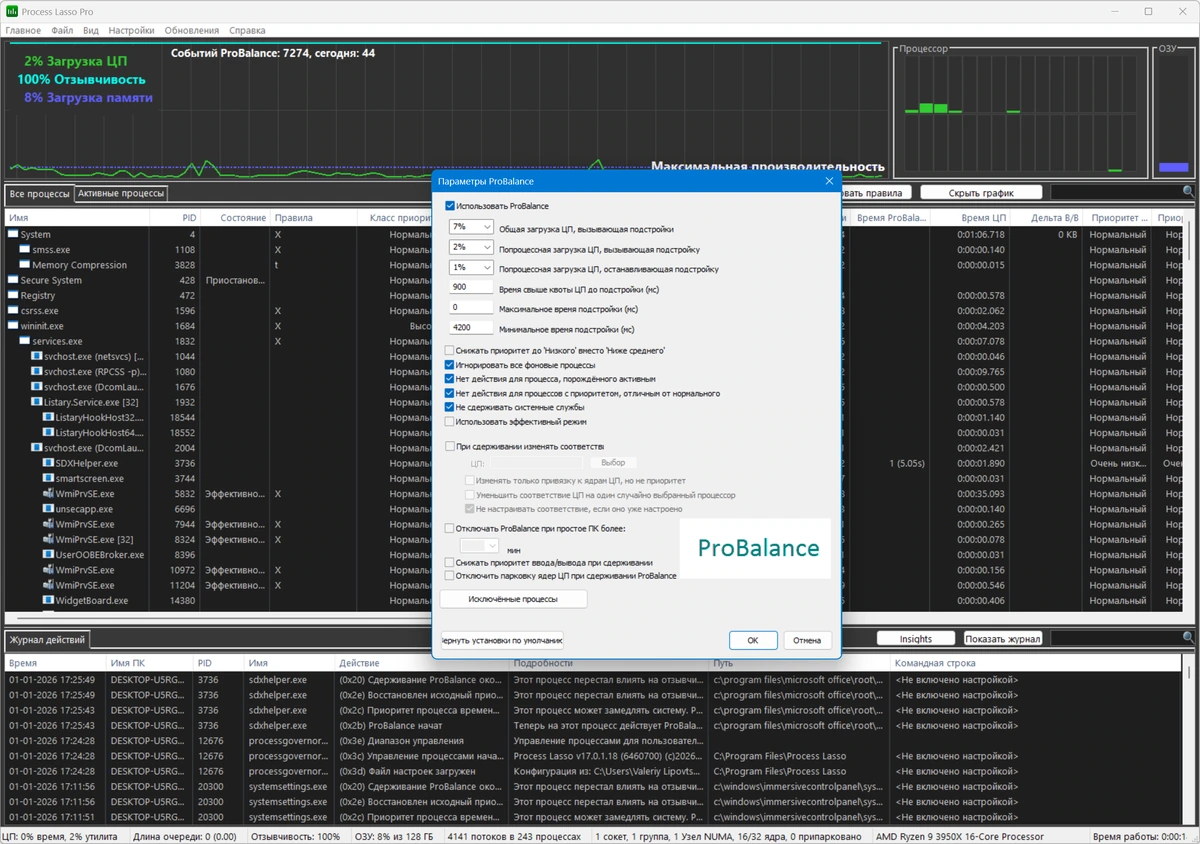The height and width of the screenshot is (844, 1200).
Task: Click the Memory Compression process icon
Action: (x=25, y=265)
